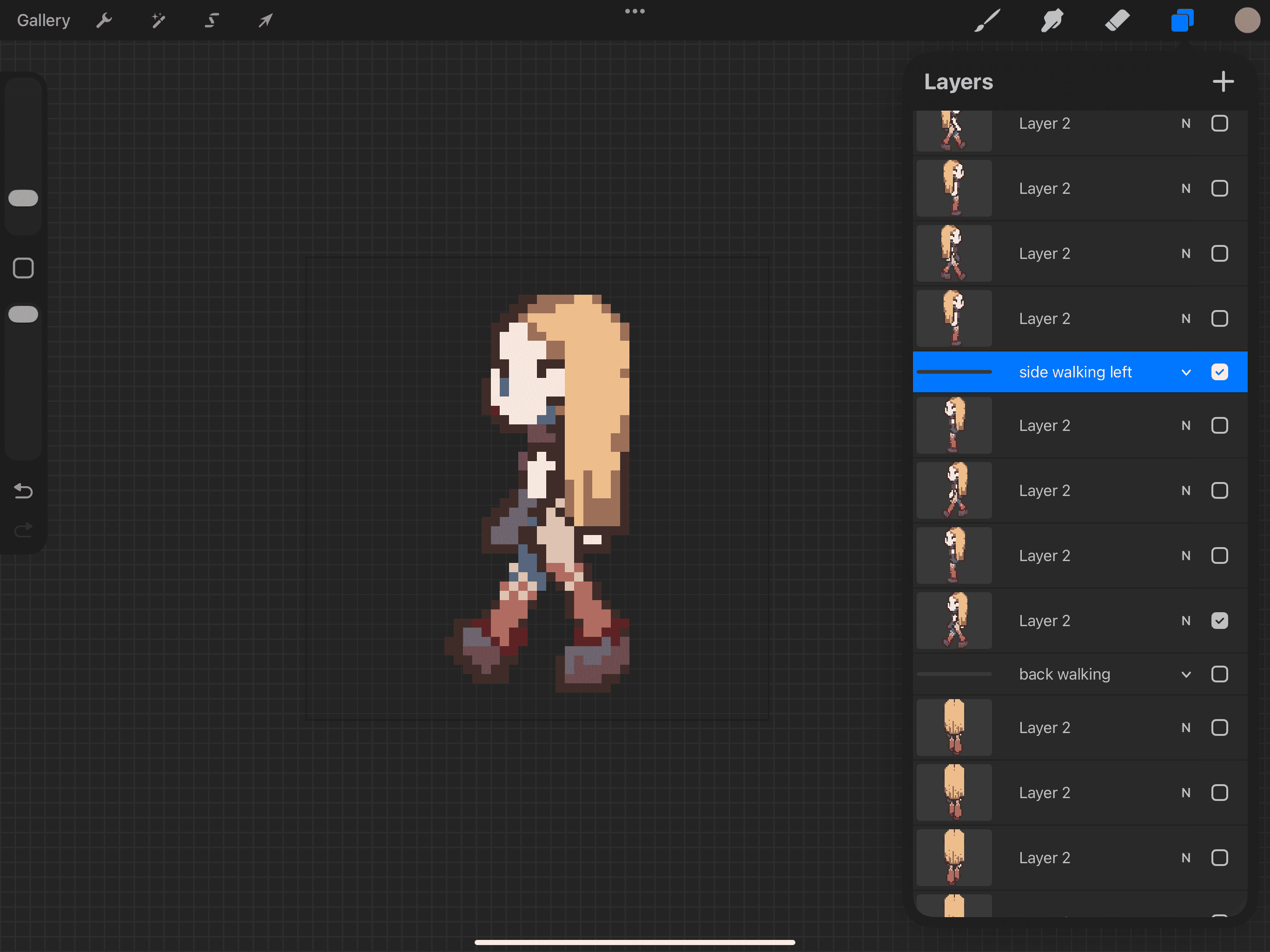Select the Eraser tool

pos(1117,20)
